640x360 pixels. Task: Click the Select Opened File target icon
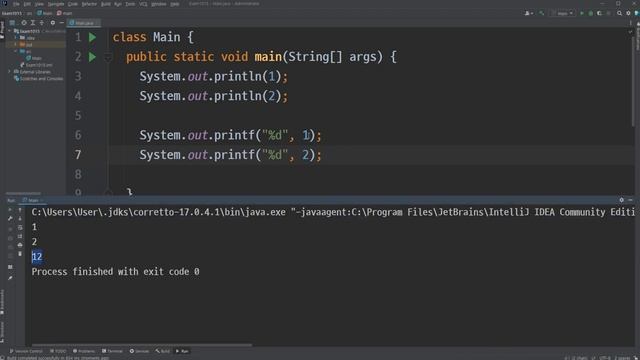pos(24,23)
